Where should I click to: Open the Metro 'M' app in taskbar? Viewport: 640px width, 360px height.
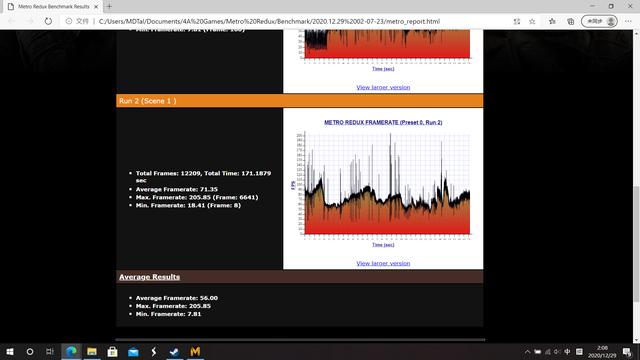pyautogui.click(x=195, y=351)
